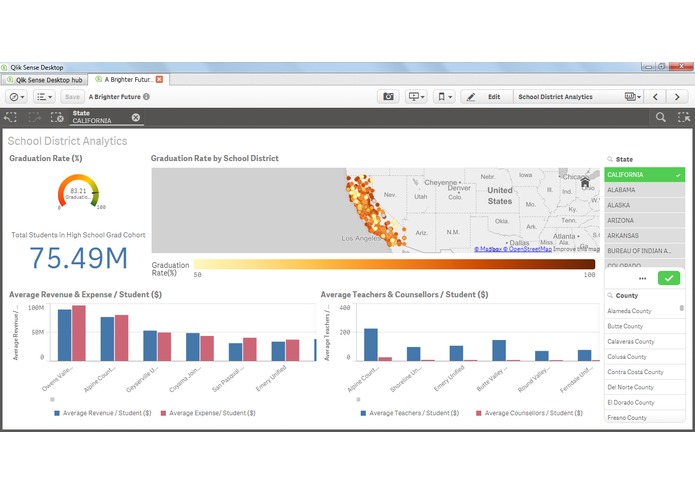695x494 pixels.
Task: Open the global list menu
Action: 44,97
